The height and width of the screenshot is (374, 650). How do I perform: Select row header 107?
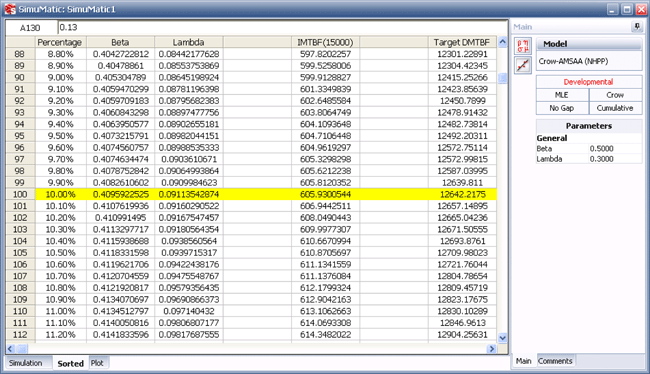[20, 276]
